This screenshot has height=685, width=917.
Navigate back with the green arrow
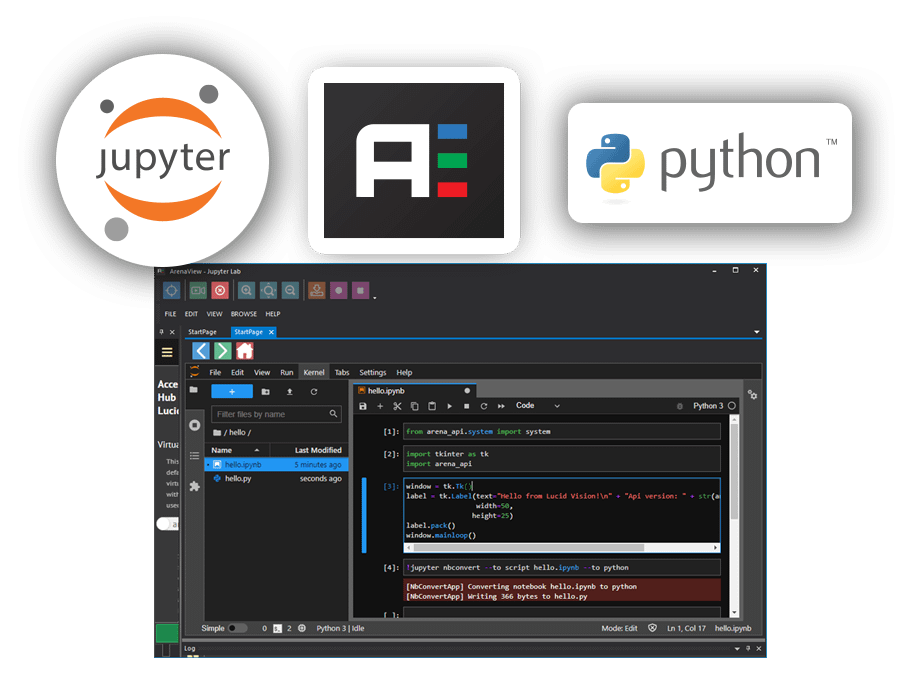click(x=222, y=351)
